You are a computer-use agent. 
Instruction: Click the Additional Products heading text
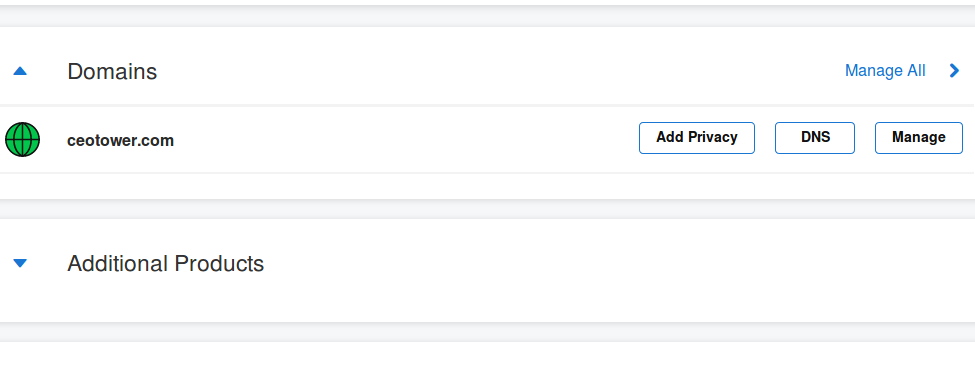pos(165,263)
